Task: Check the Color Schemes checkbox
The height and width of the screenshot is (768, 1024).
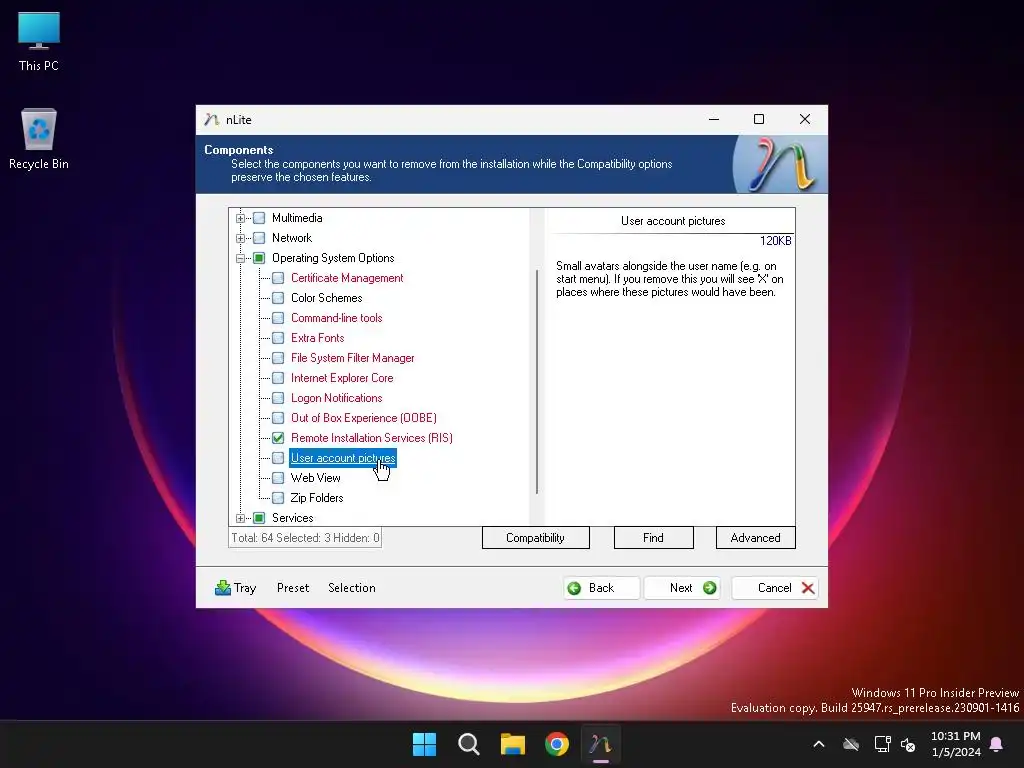Action: [278, 298]
